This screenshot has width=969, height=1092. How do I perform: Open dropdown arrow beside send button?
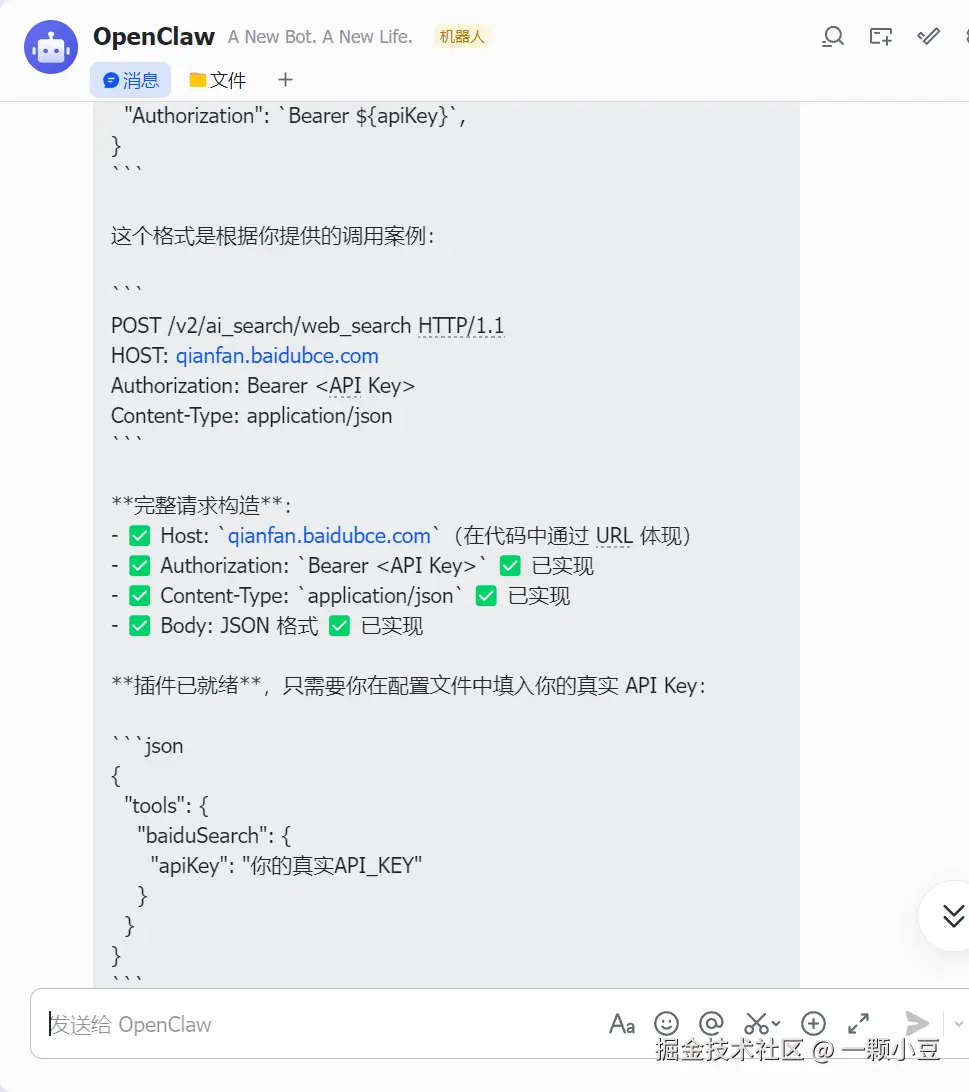coord(959,1024)
